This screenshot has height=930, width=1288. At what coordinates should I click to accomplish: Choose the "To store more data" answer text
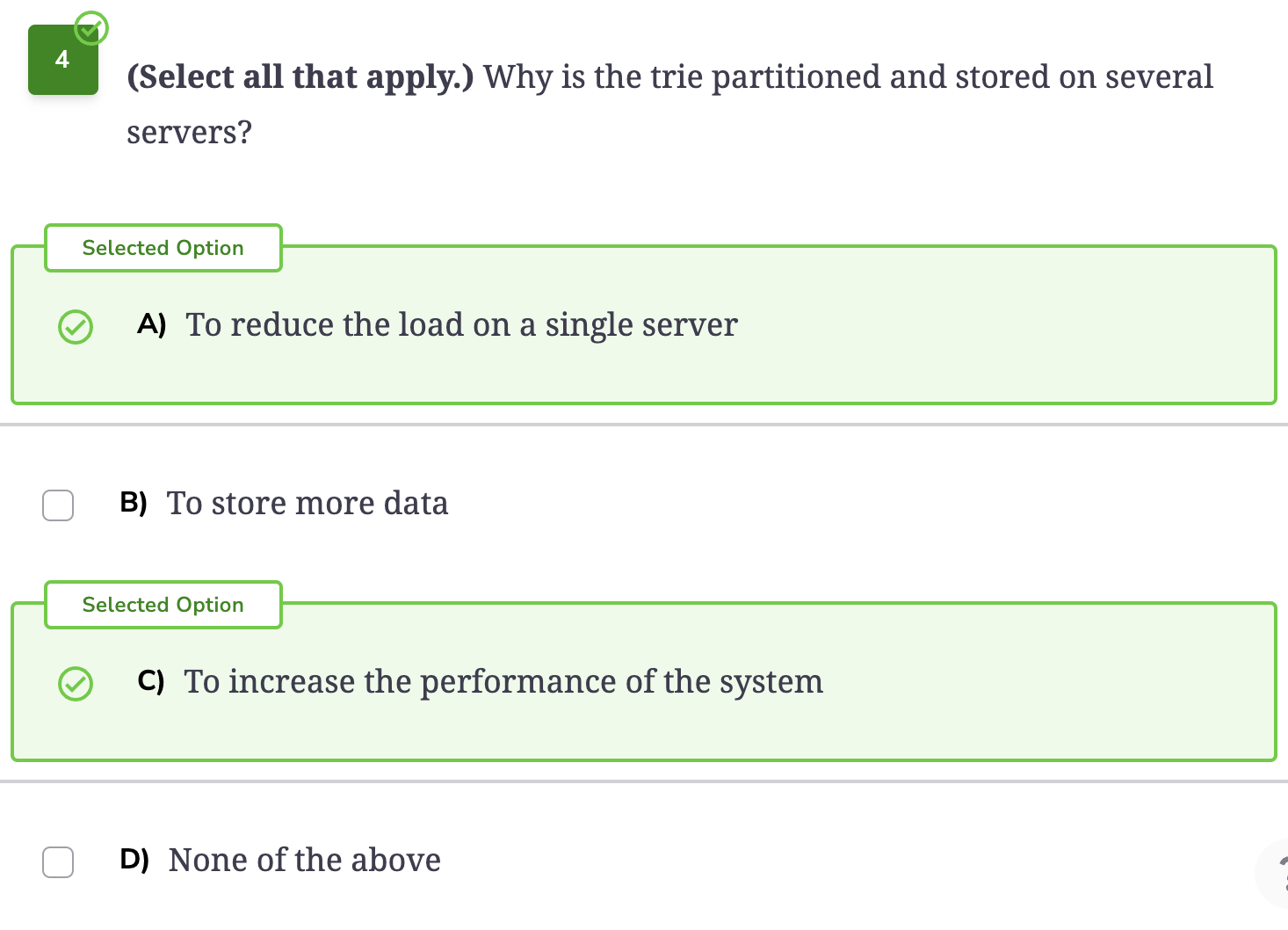[x=308, y=504]
